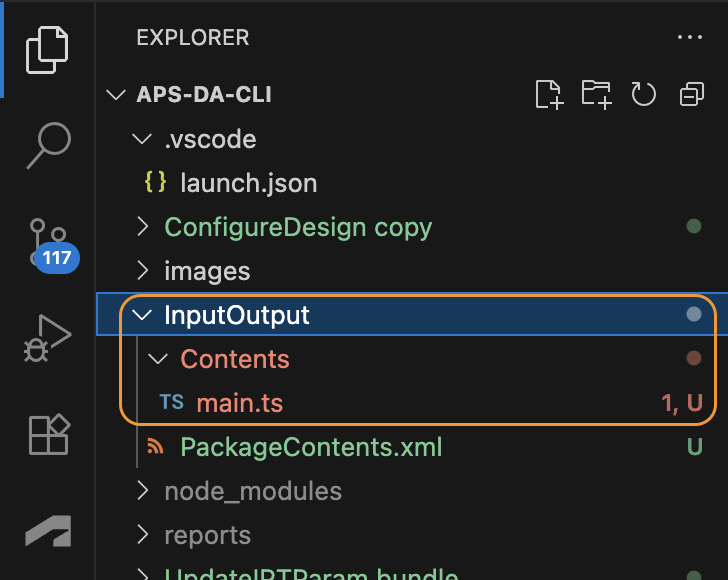
Task: Open the Run and Debug view
Action: tap(48, 339)
